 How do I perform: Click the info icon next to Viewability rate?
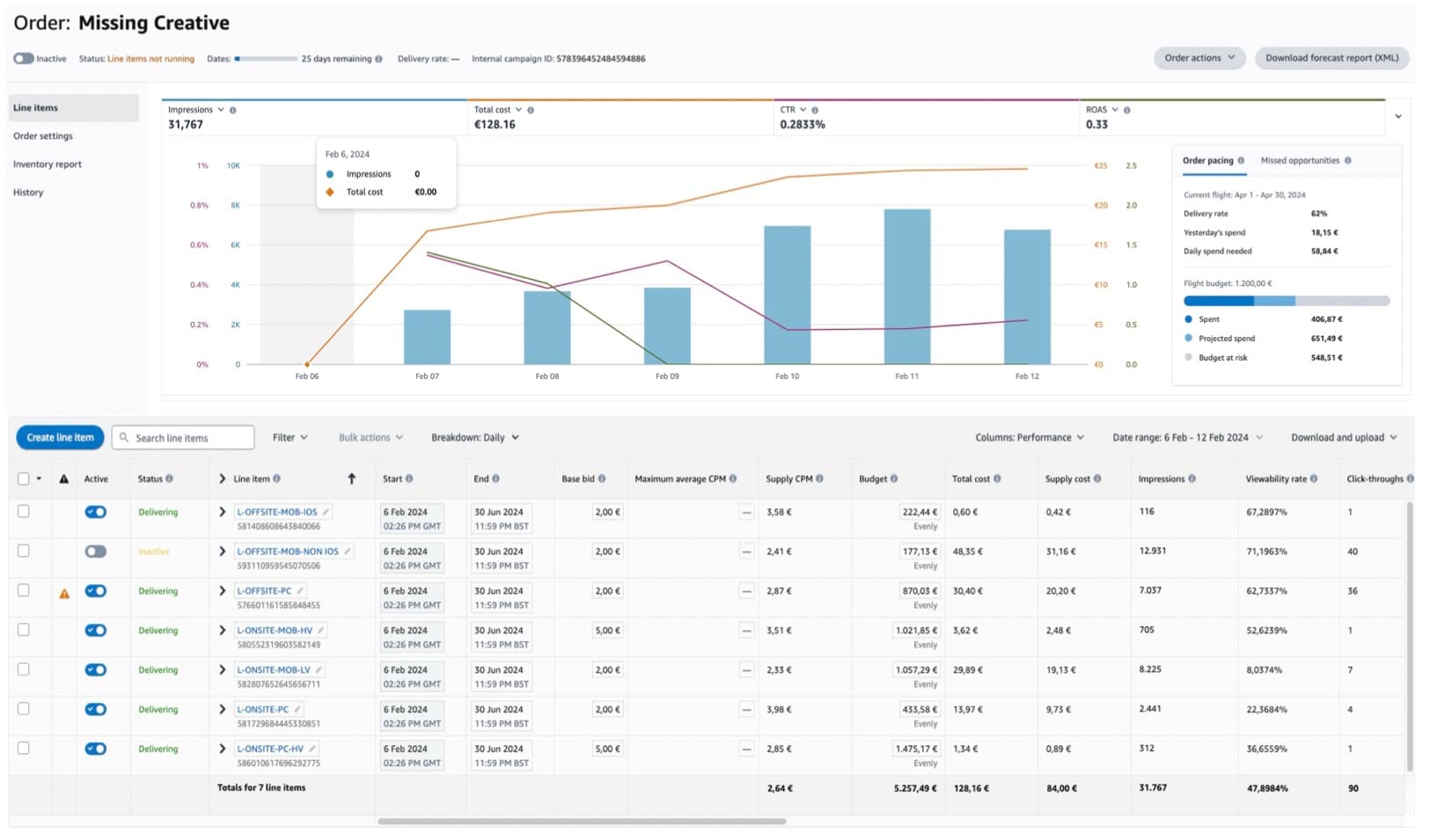tap(1314, 479)
